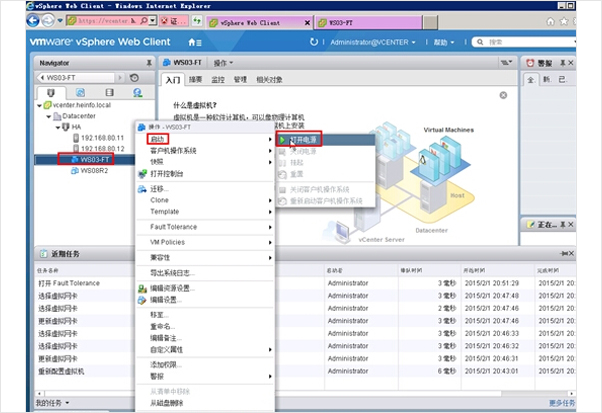Viewport: 602px width, 413px height.
Task: Click the Edit Settings icon
Action: click(142, 300)
